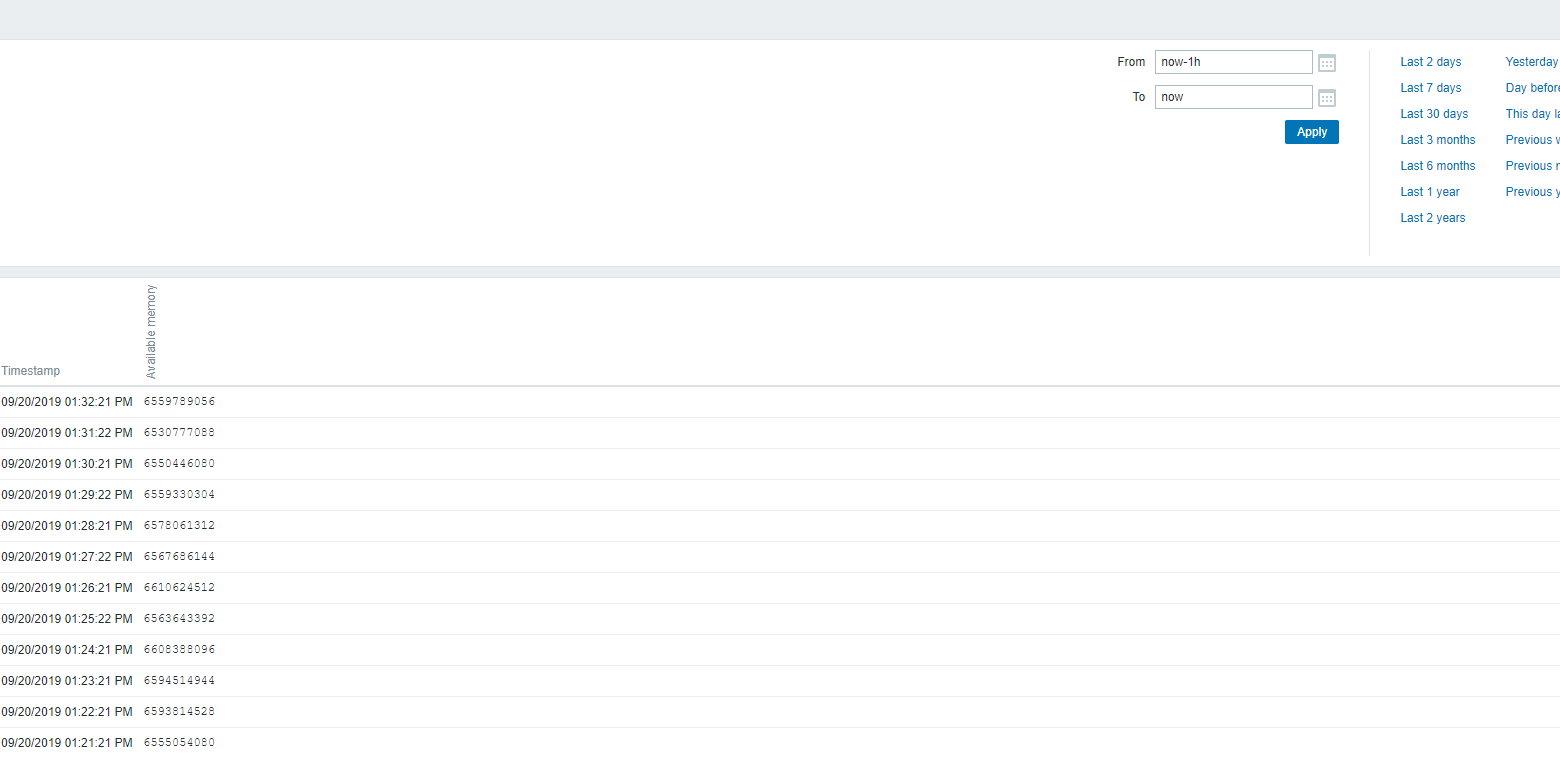Click the memory value 6610624512
Image resolution: width=1560 pixels, height=758 pixels.
click(x=179, y=588)
